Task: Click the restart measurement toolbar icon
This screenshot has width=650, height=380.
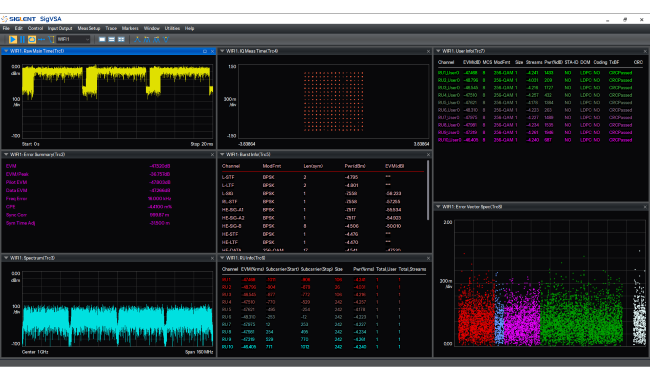Action: (32, 39)
